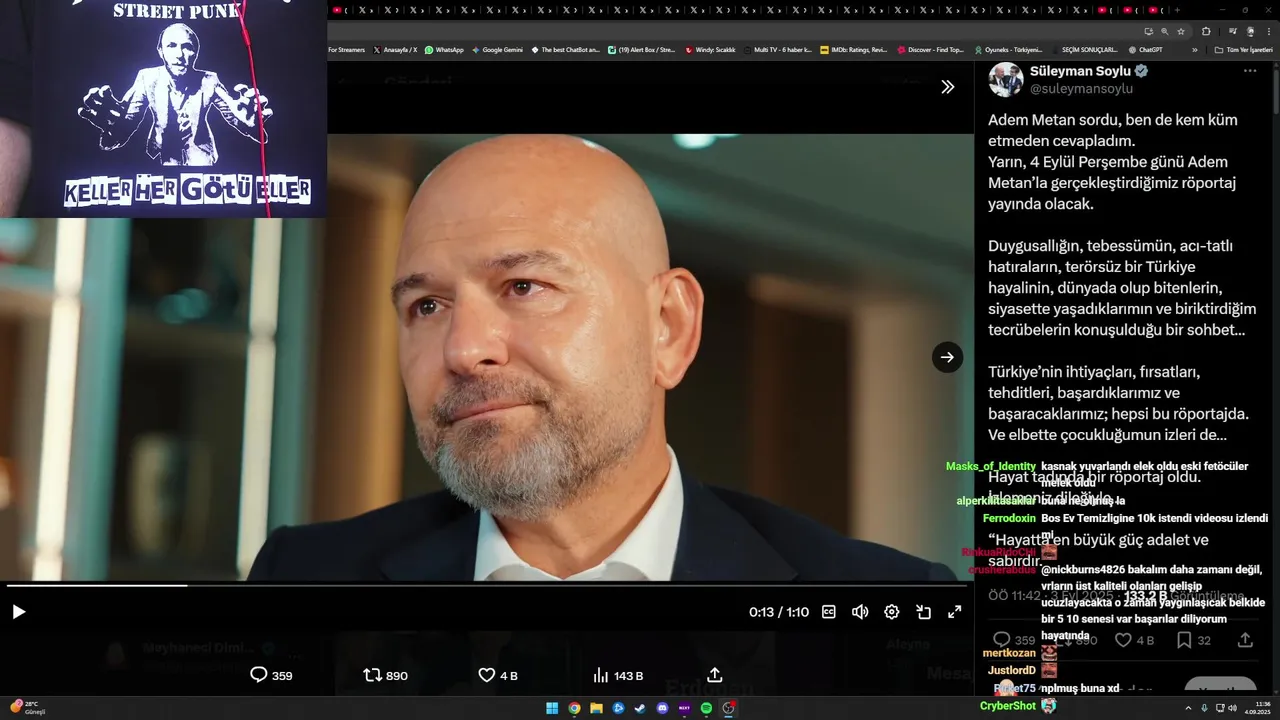1280x720 pixels.
Task: Switch to the first browser tab
Action: (339, 10)
